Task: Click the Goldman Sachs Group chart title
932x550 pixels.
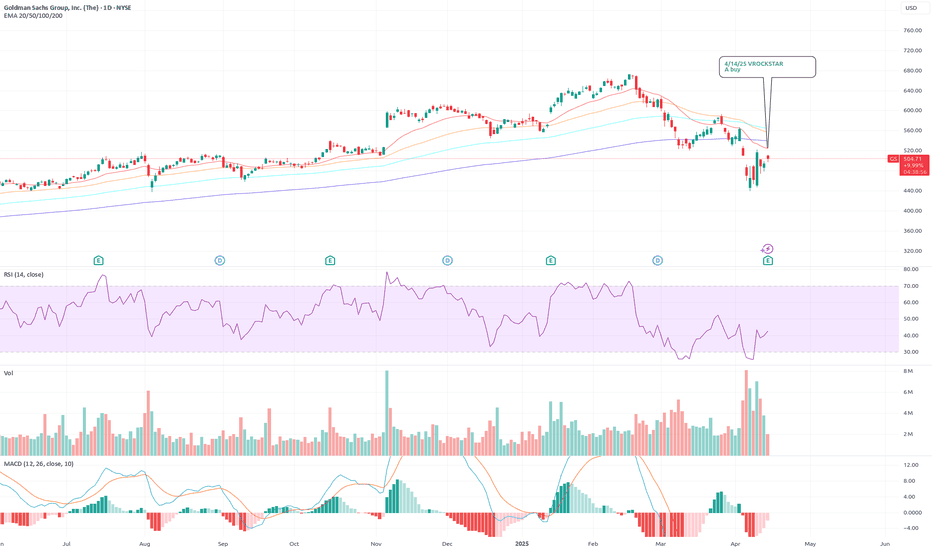Action: (x=67, y=8)
